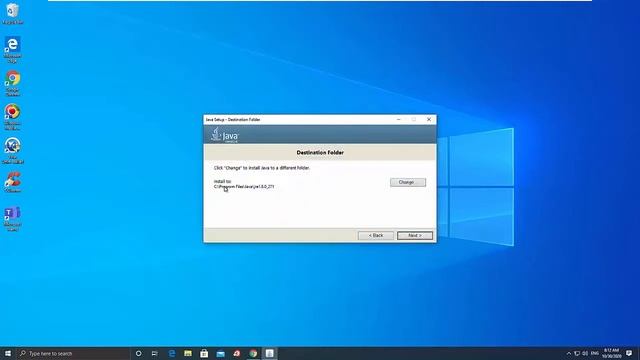The width and height of the screenshot is (640, 360).
Task: Minimize the Java Setup window
Action: tap(399, 119)
